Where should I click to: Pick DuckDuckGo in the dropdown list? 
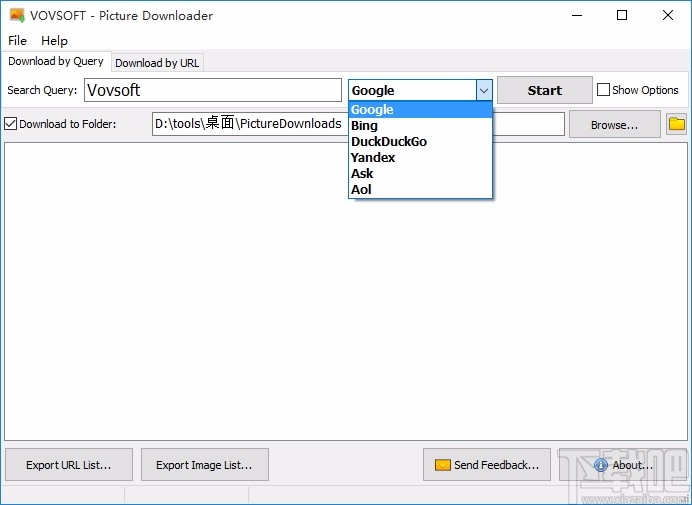click(420, 142)
